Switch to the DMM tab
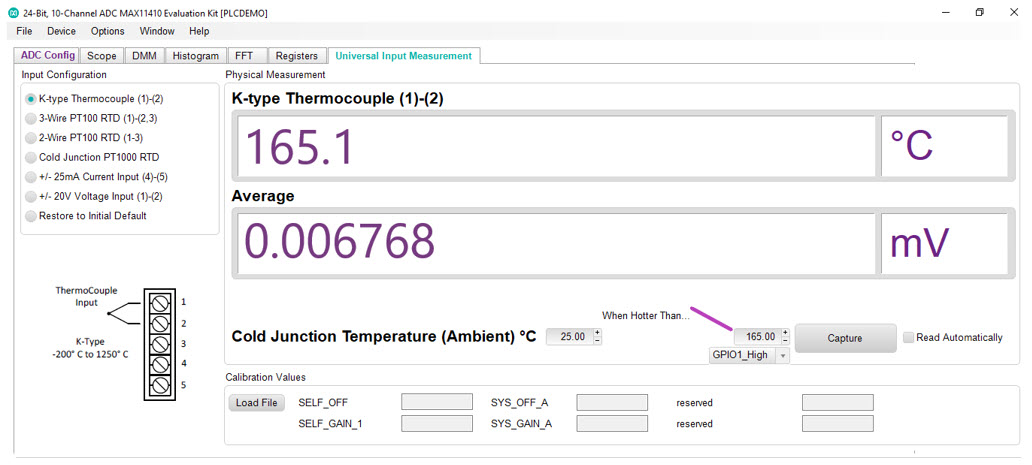Screen dimensions: 1032x465 [144, 56]
